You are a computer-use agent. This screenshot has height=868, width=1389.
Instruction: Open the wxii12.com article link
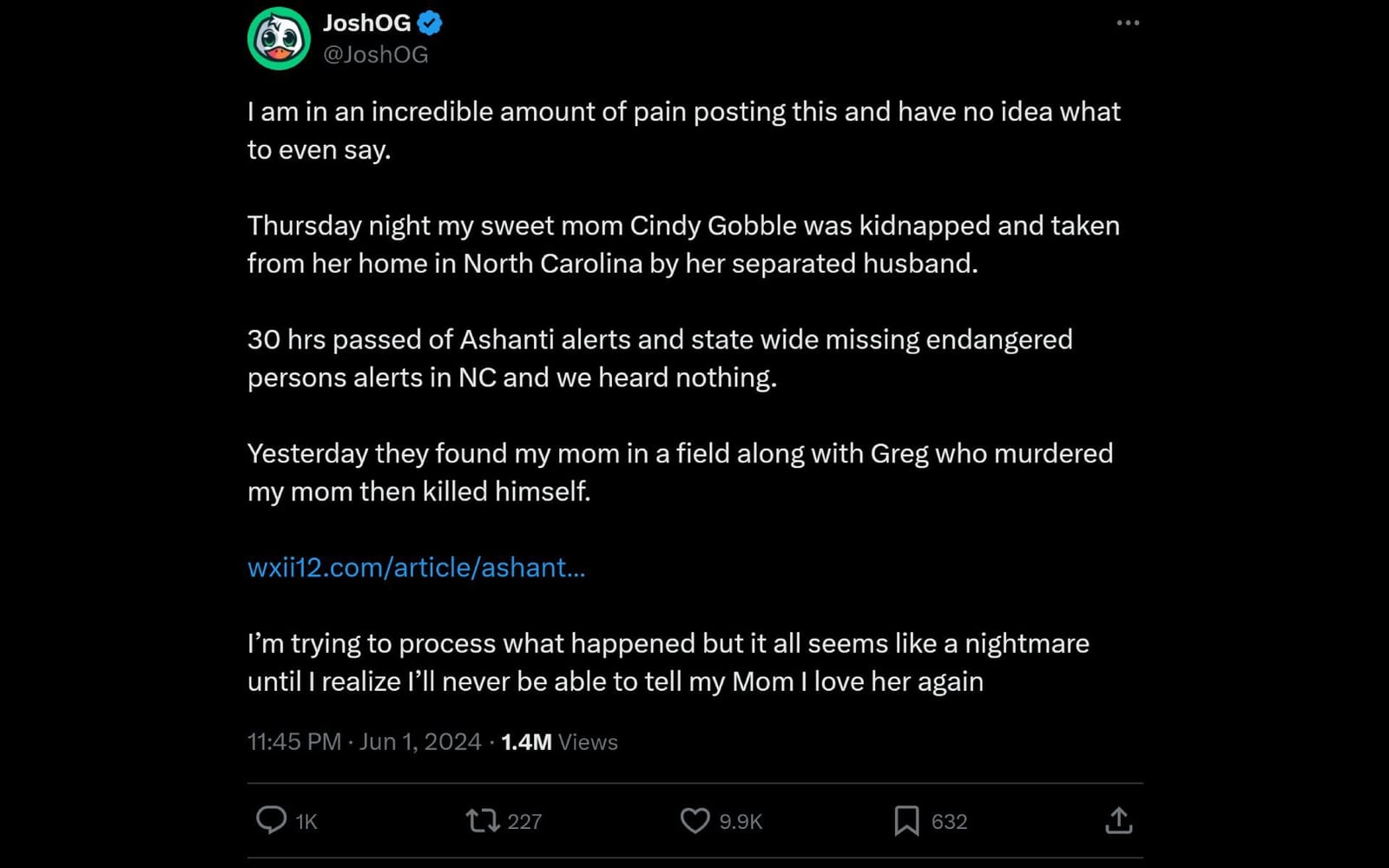point(416,568)
